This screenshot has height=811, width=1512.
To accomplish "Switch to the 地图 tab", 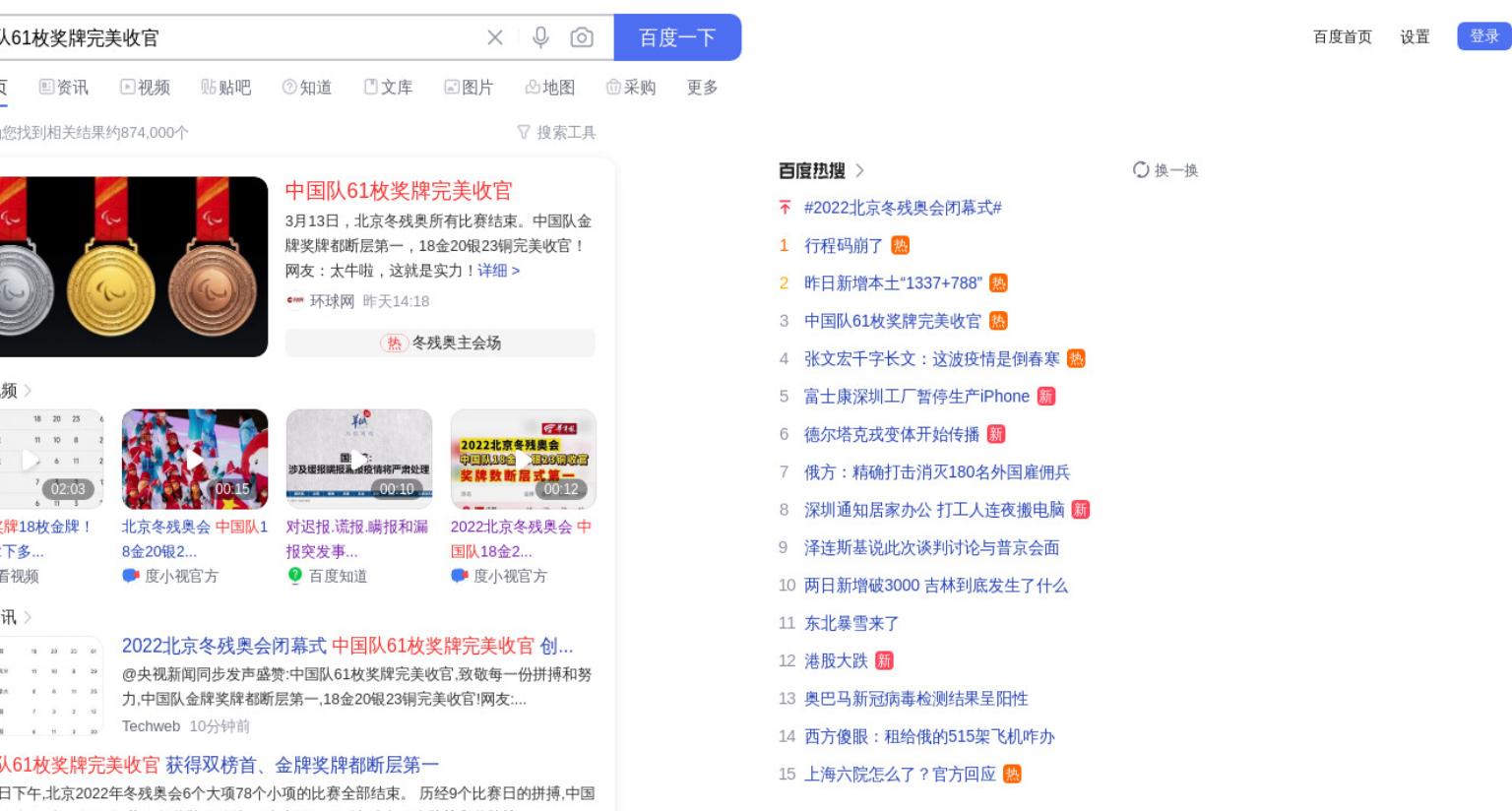I will click(550, 88).
